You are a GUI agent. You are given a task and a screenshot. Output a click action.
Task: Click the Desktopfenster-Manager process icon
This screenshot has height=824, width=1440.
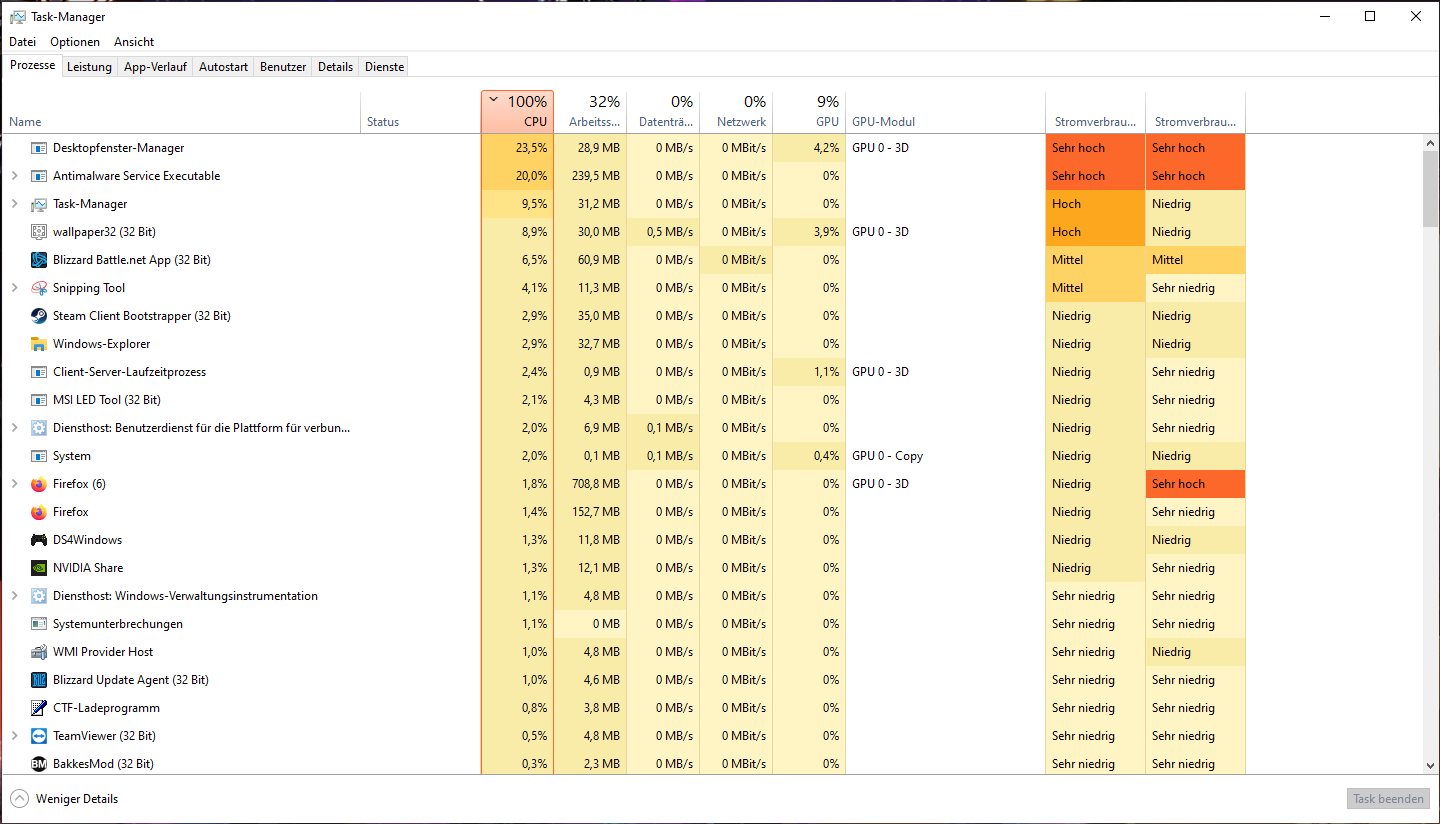click(x=39, y=148)
